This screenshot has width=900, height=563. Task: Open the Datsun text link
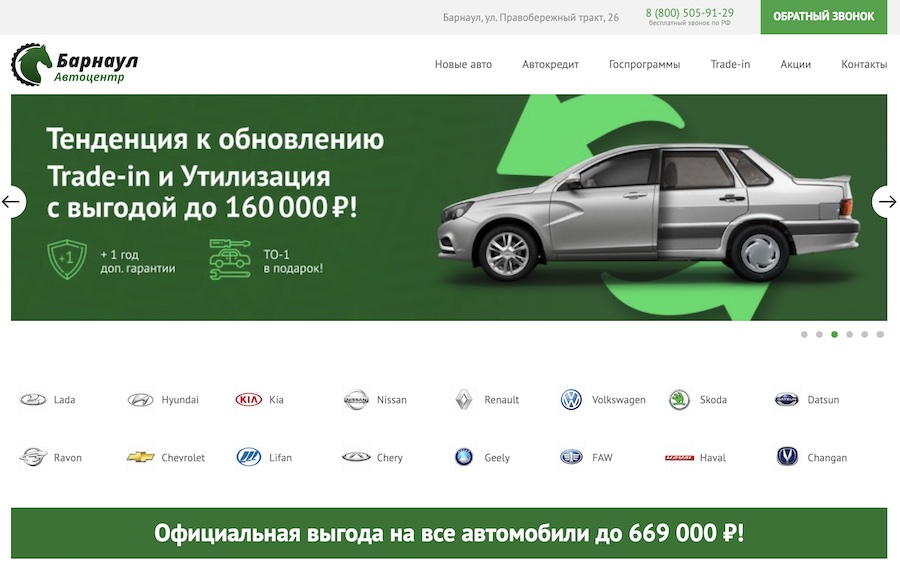click(x=823, y=399)
